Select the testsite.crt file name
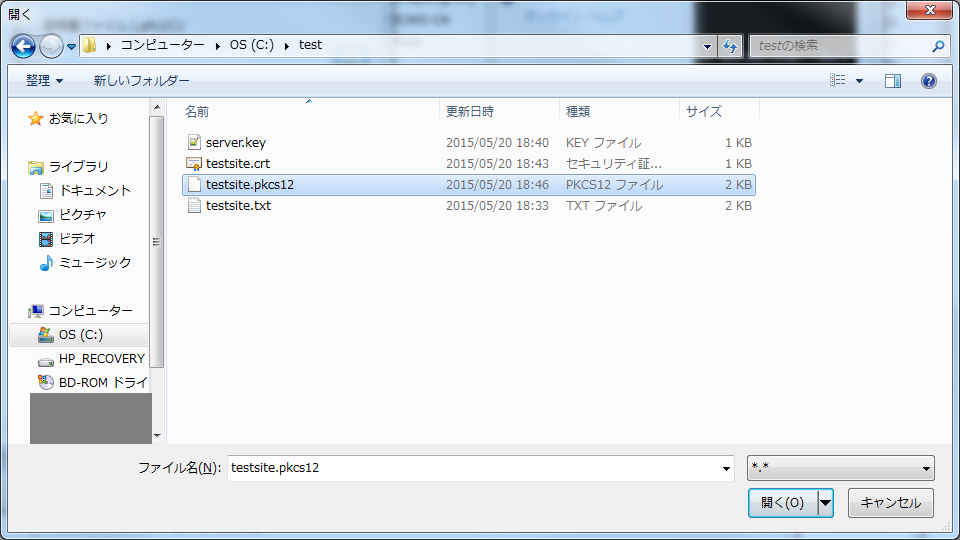The image size is (960, 540). (x=238, y=163)
